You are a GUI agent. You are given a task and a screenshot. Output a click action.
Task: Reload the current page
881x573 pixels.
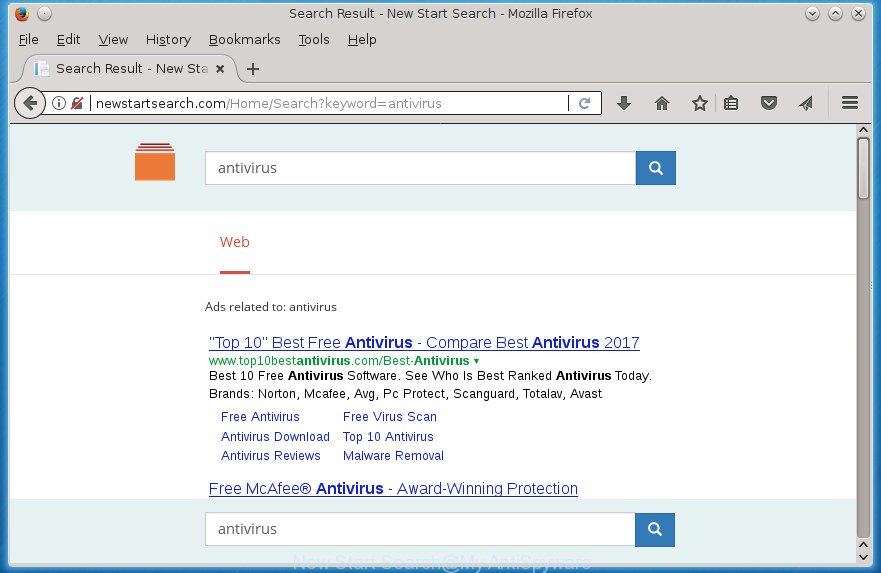[585, 103]
